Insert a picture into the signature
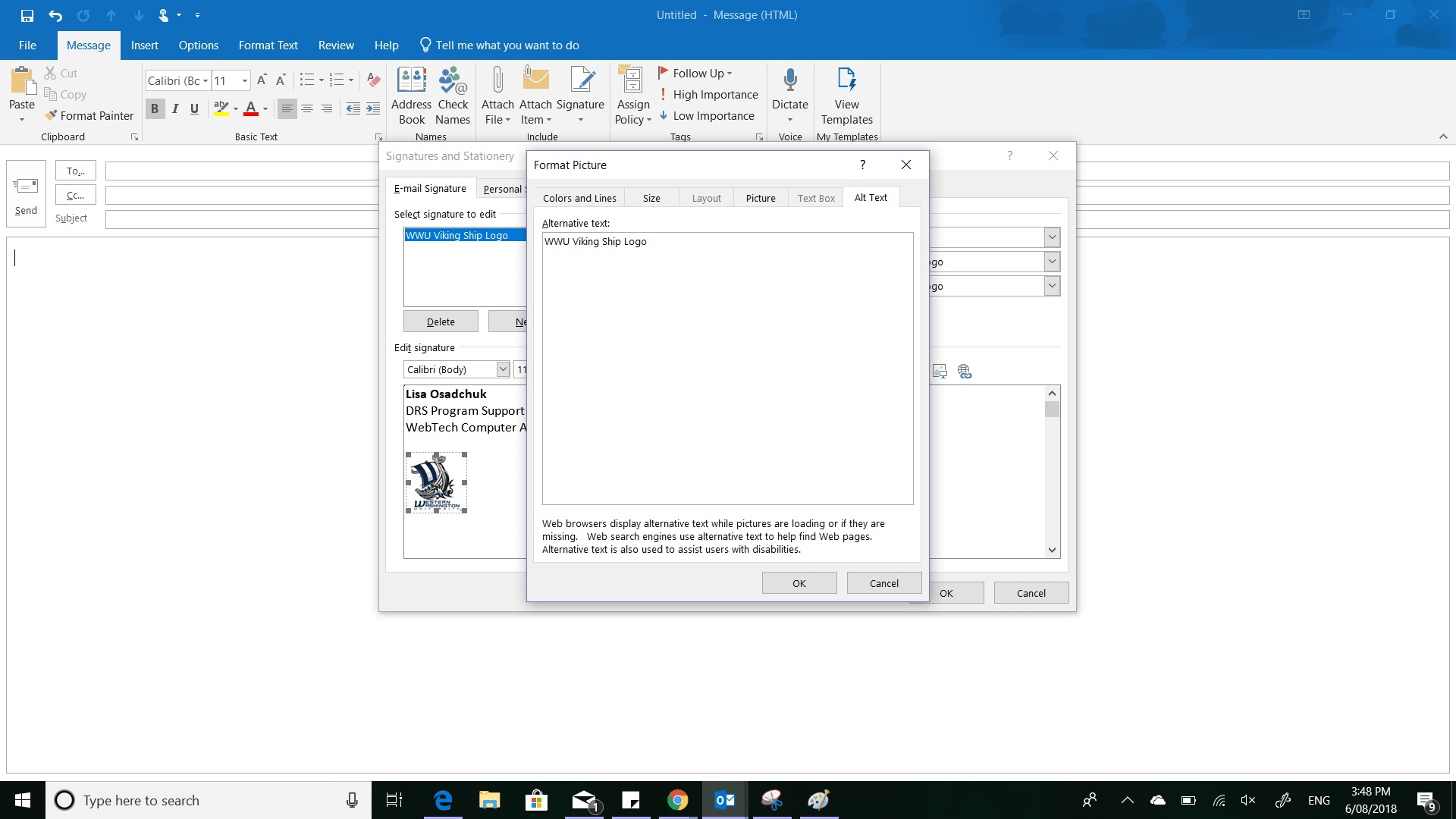The height and width of the screenshot is (819, 1456). coord(939,371)
